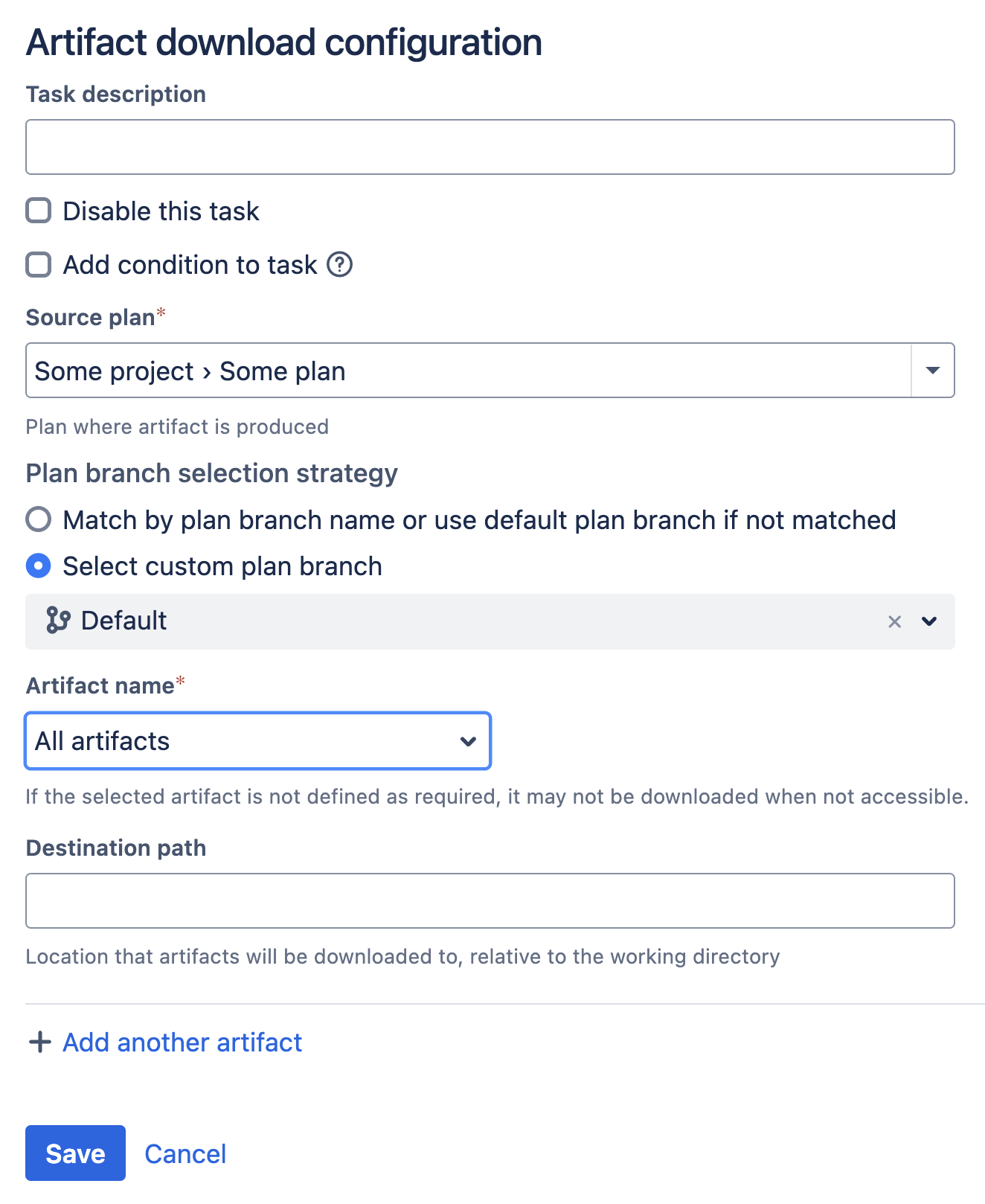Click into the Destination path field
The image size is (985, 1204).
click(490, 901)
